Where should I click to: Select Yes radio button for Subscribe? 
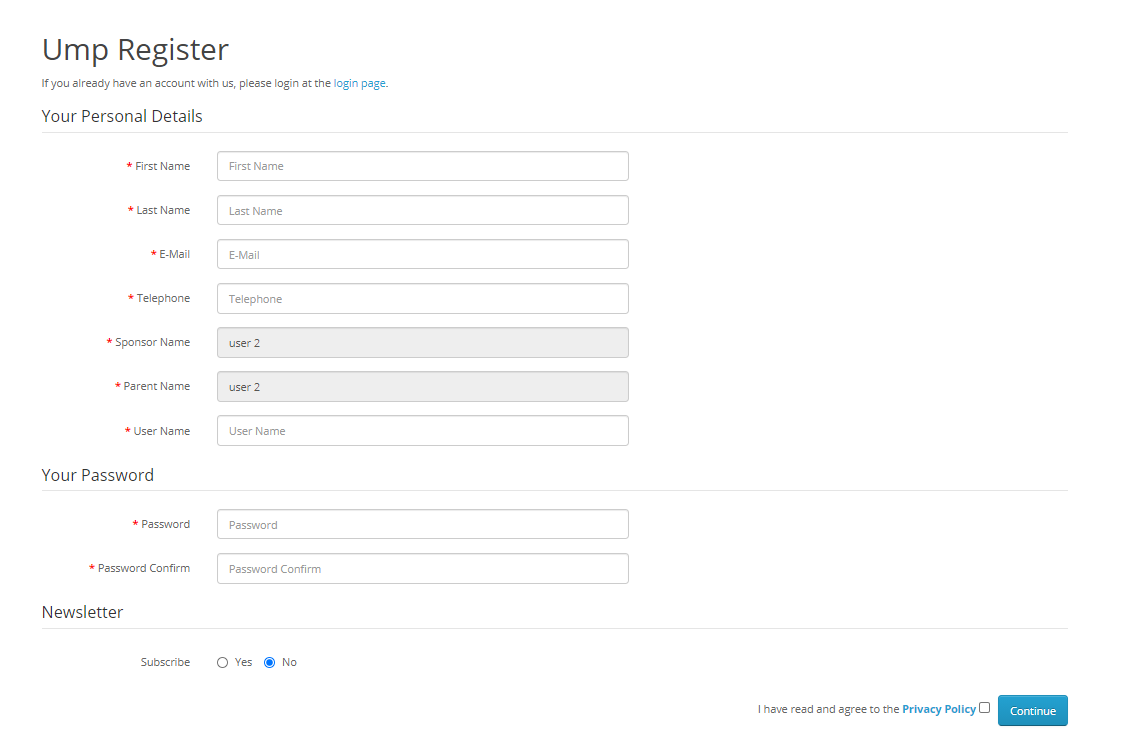coord(223,662)
